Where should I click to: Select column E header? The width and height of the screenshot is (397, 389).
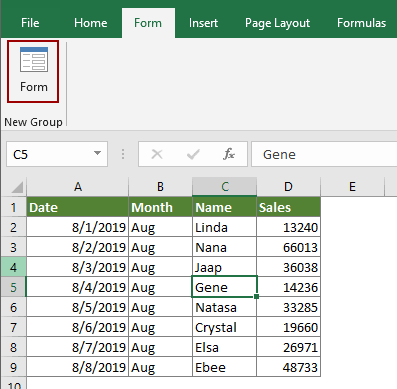click(352, 186)
